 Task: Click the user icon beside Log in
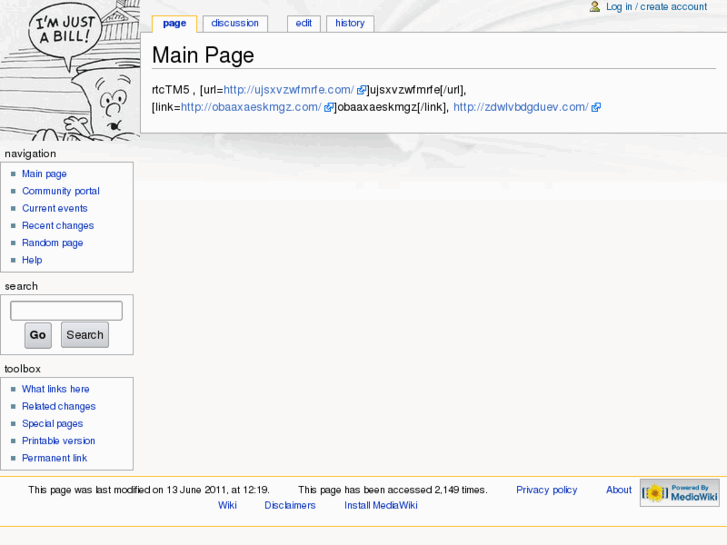coord(594,6)
